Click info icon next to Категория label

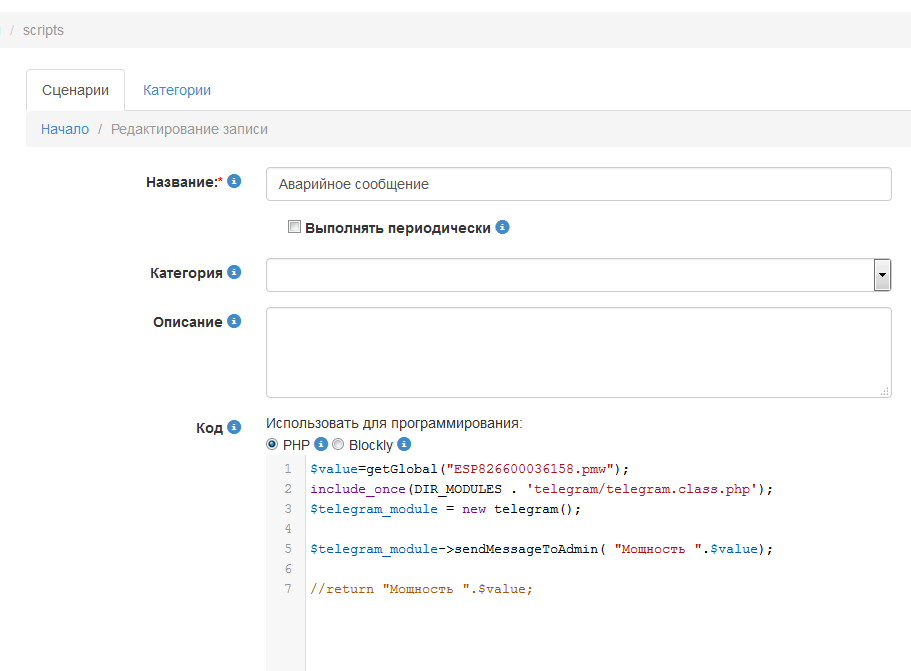pos(234,272)
